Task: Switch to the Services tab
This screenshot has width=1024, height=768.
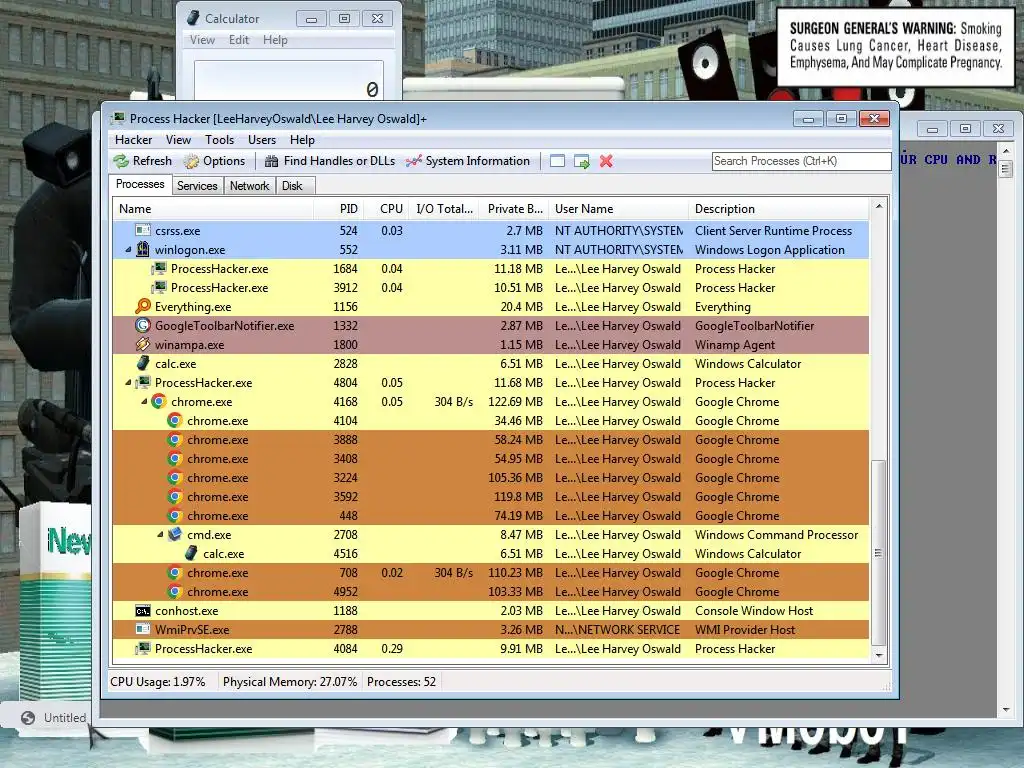Action: [197, 185]
